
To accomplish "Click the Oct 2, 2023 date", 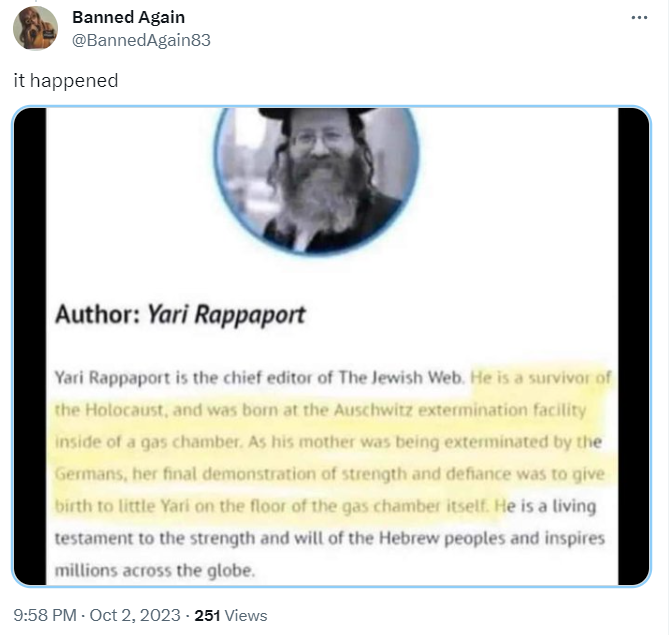I will (135, 615).
